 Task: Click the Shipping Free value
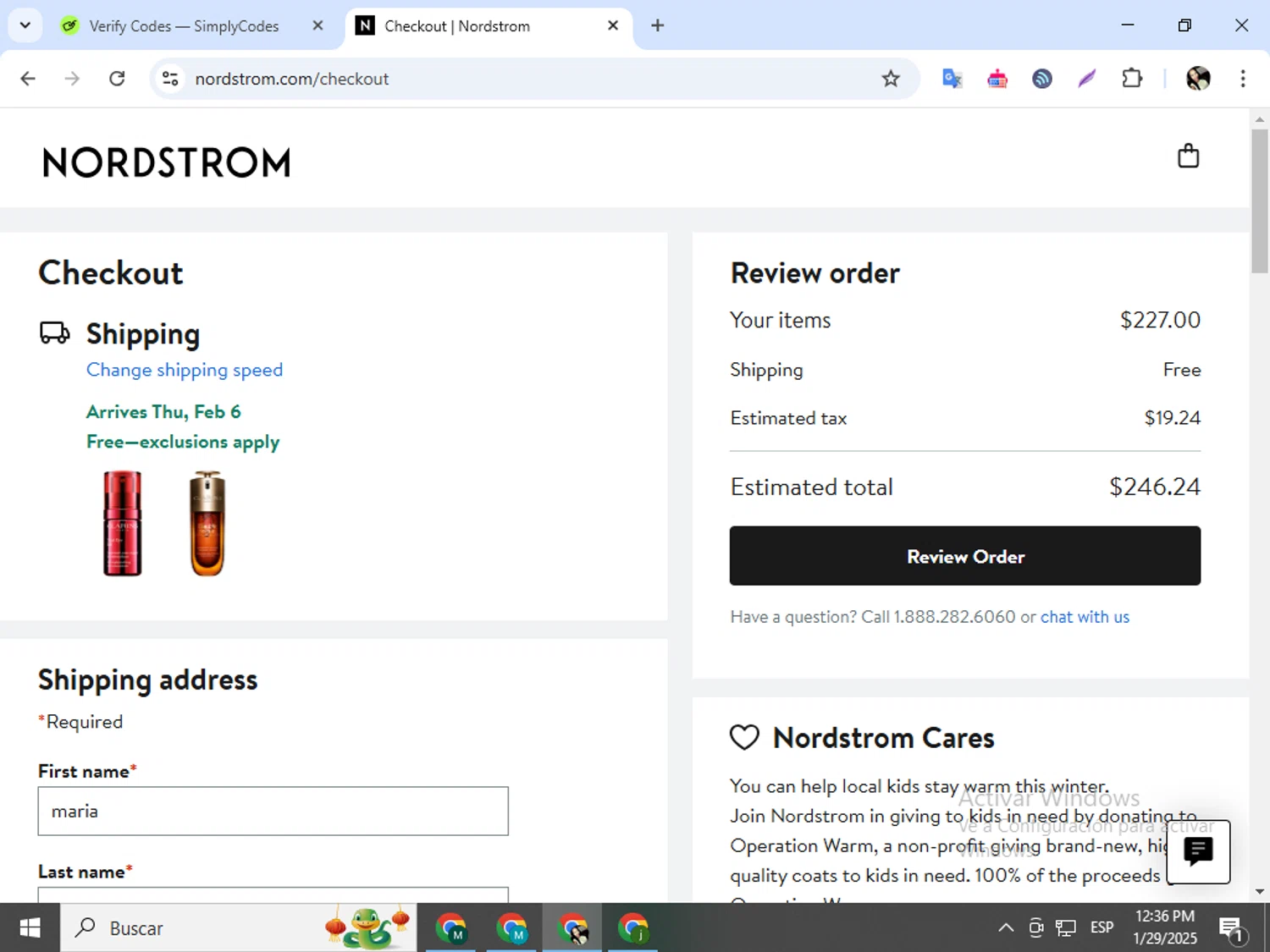click(x=1182, y=370)
